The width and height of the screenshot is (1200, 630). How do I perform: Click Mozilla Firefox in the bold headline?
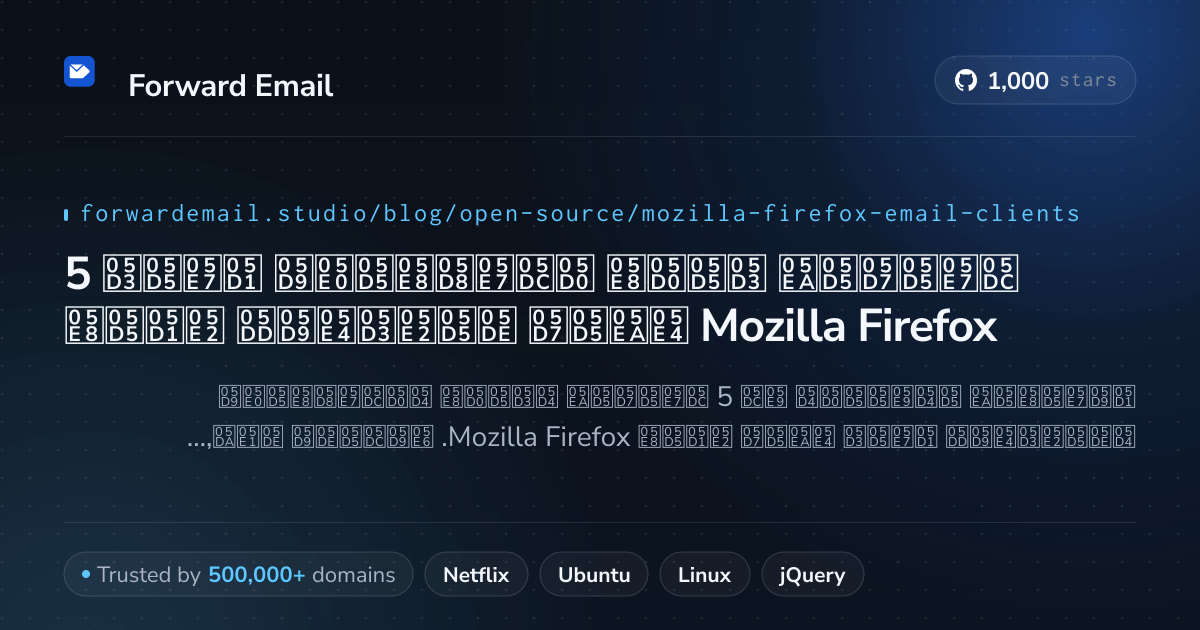[x=850, y=327]
